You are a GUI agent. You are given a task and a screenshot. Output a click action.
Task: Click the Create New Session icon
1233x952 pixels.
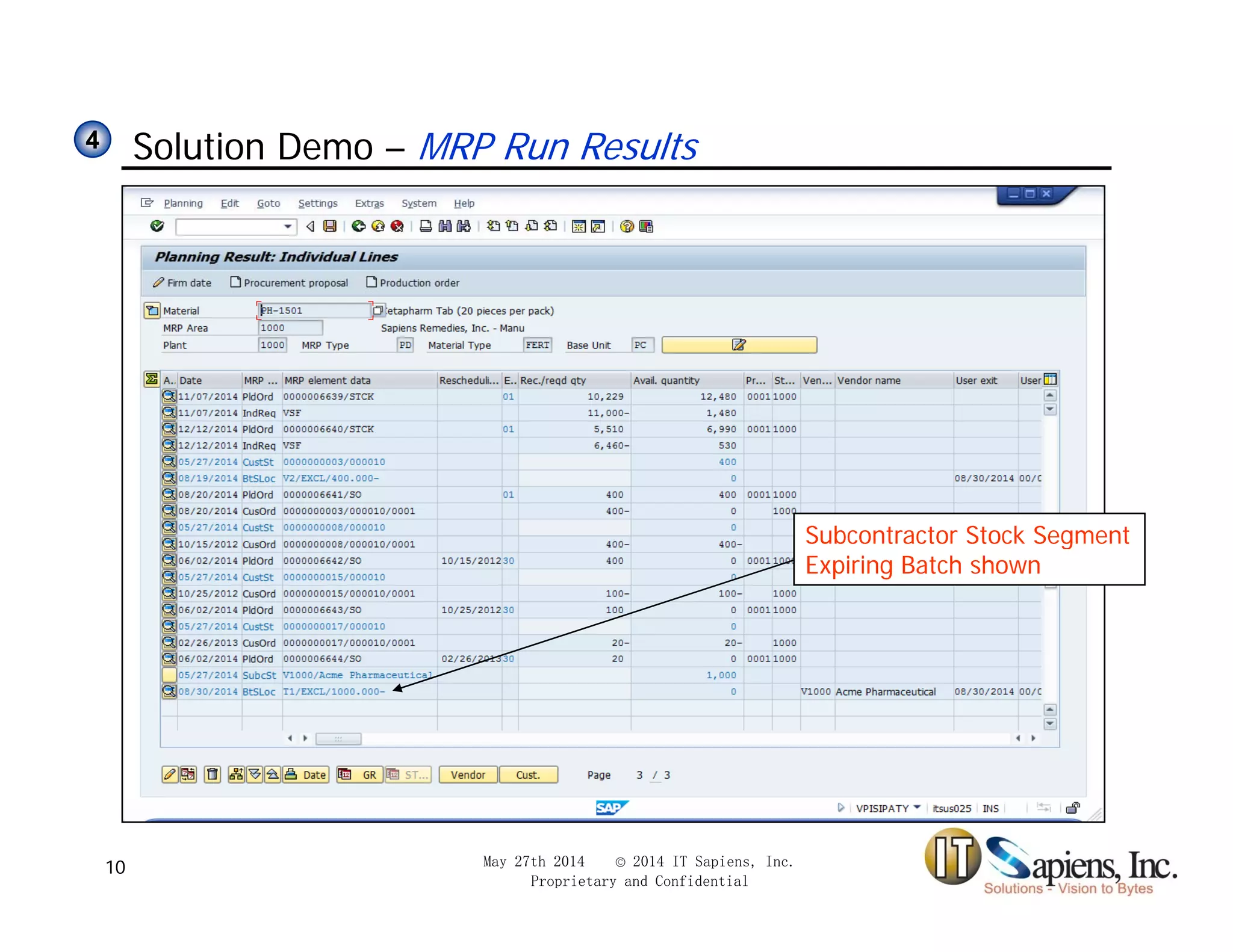pos(579,226)
